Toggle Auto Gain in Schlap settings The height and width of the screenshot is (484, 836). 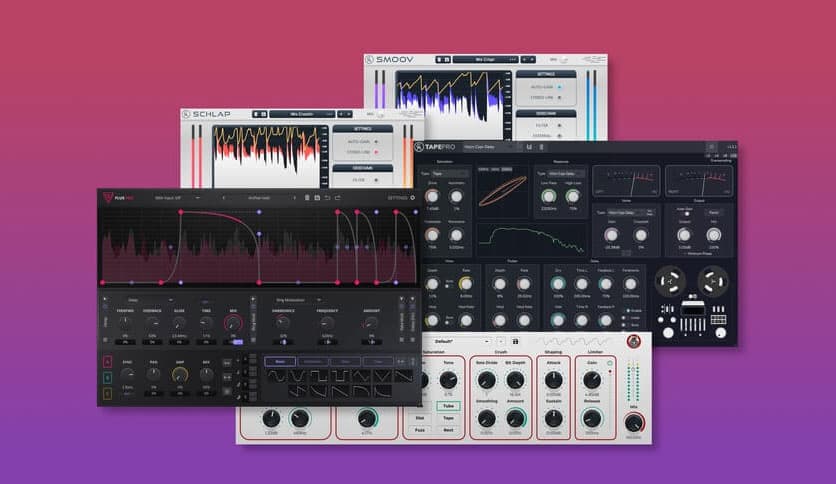click(376, 142)
